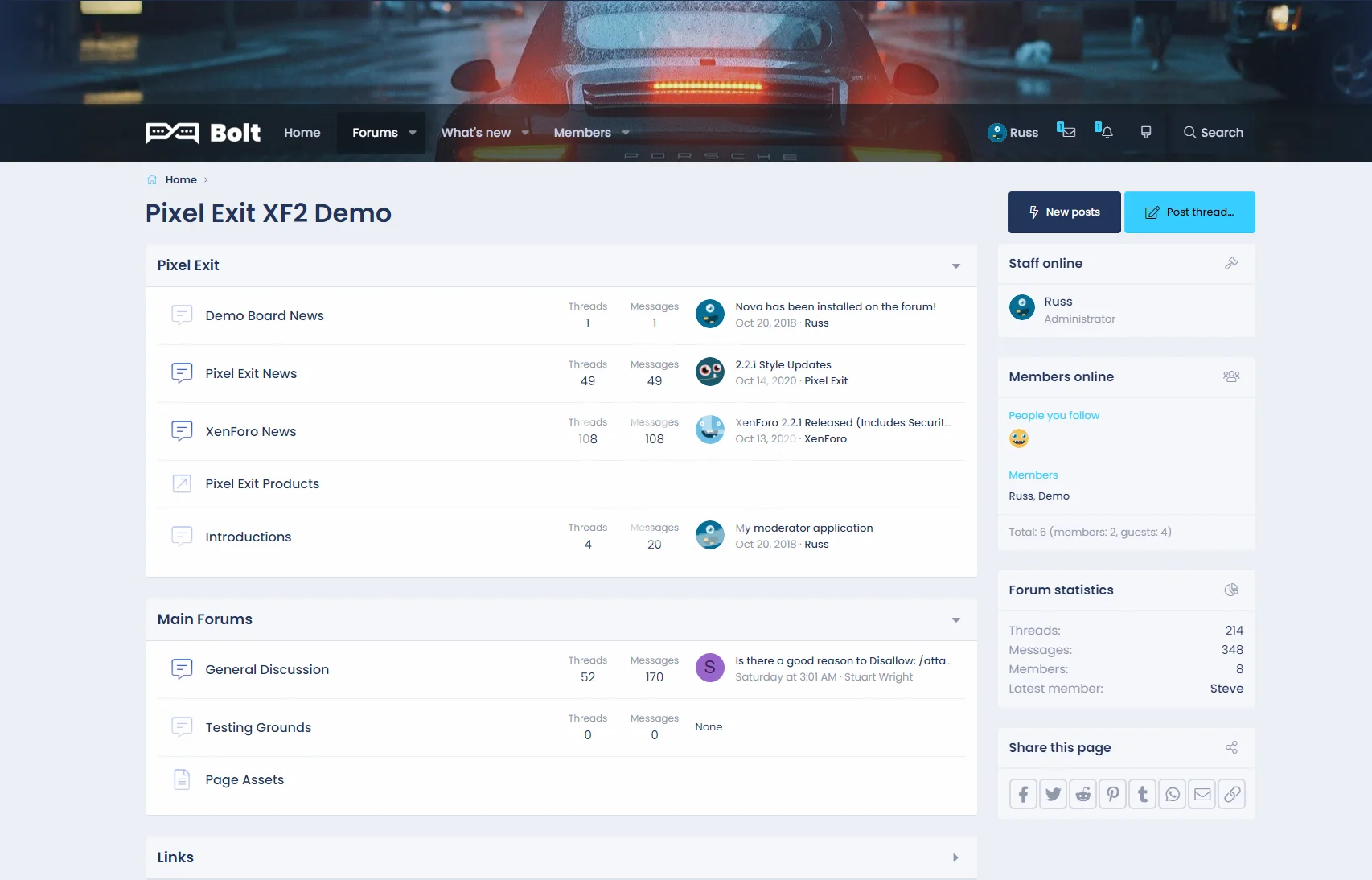1372x880 pixels.
Task: Open the Members nav item
Action: (x=582, y=133)
